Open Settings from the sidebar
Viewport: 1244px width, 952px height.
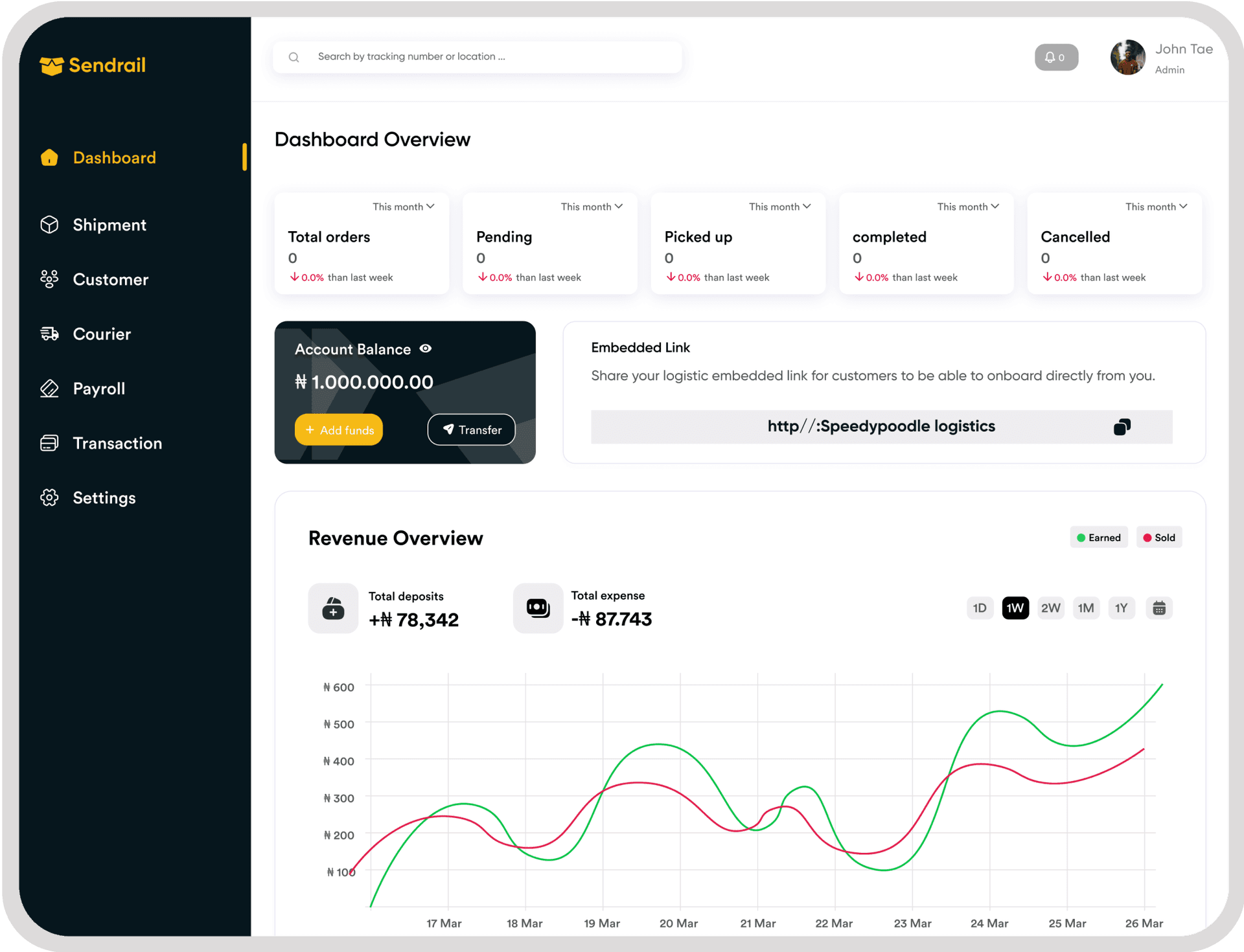(104, 497)
